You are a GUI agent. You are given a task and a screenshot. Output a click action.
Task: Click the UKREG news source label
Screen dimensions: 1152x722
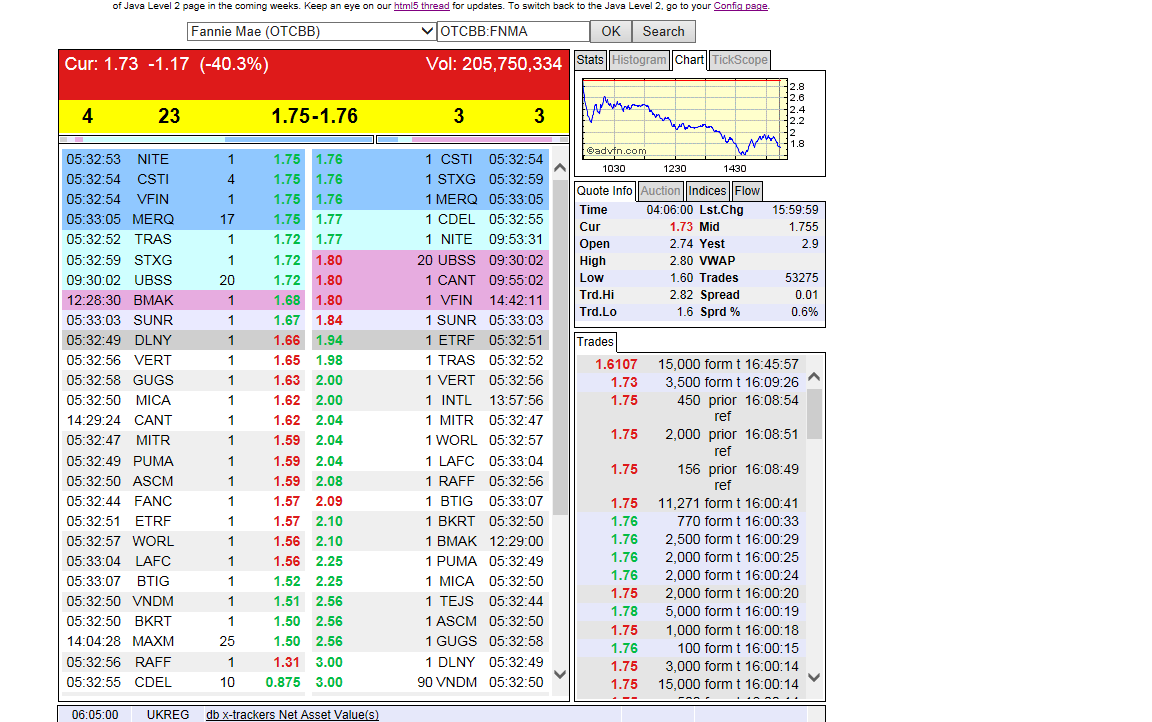pyautogui.click(x=168, y=715)
